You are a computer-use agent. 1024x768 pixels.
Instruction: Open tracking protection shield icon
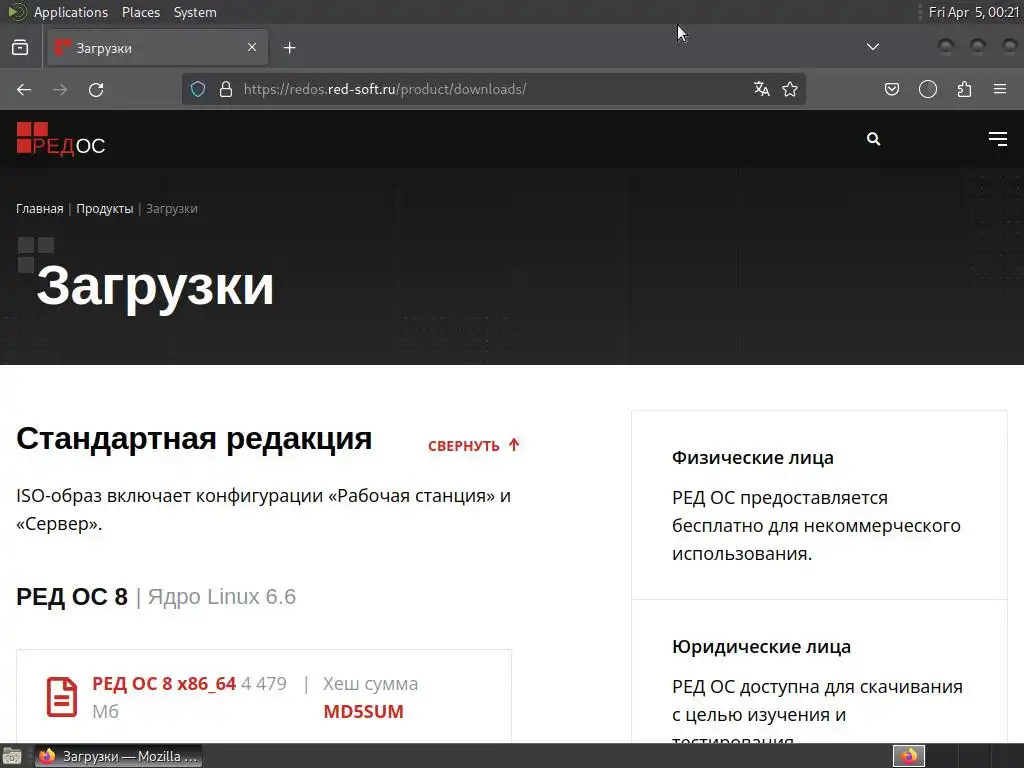pyautogui.click(x=198, y=89)
